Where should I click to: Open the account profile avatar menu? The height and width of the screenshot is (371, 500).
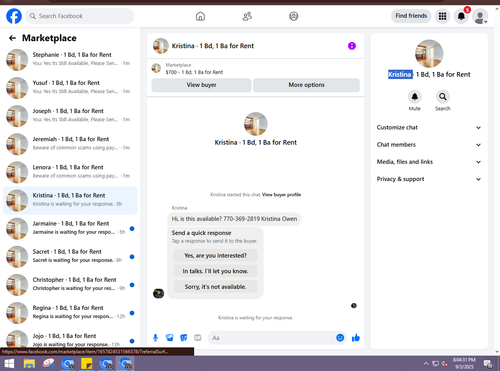click(x=480, y=16)
